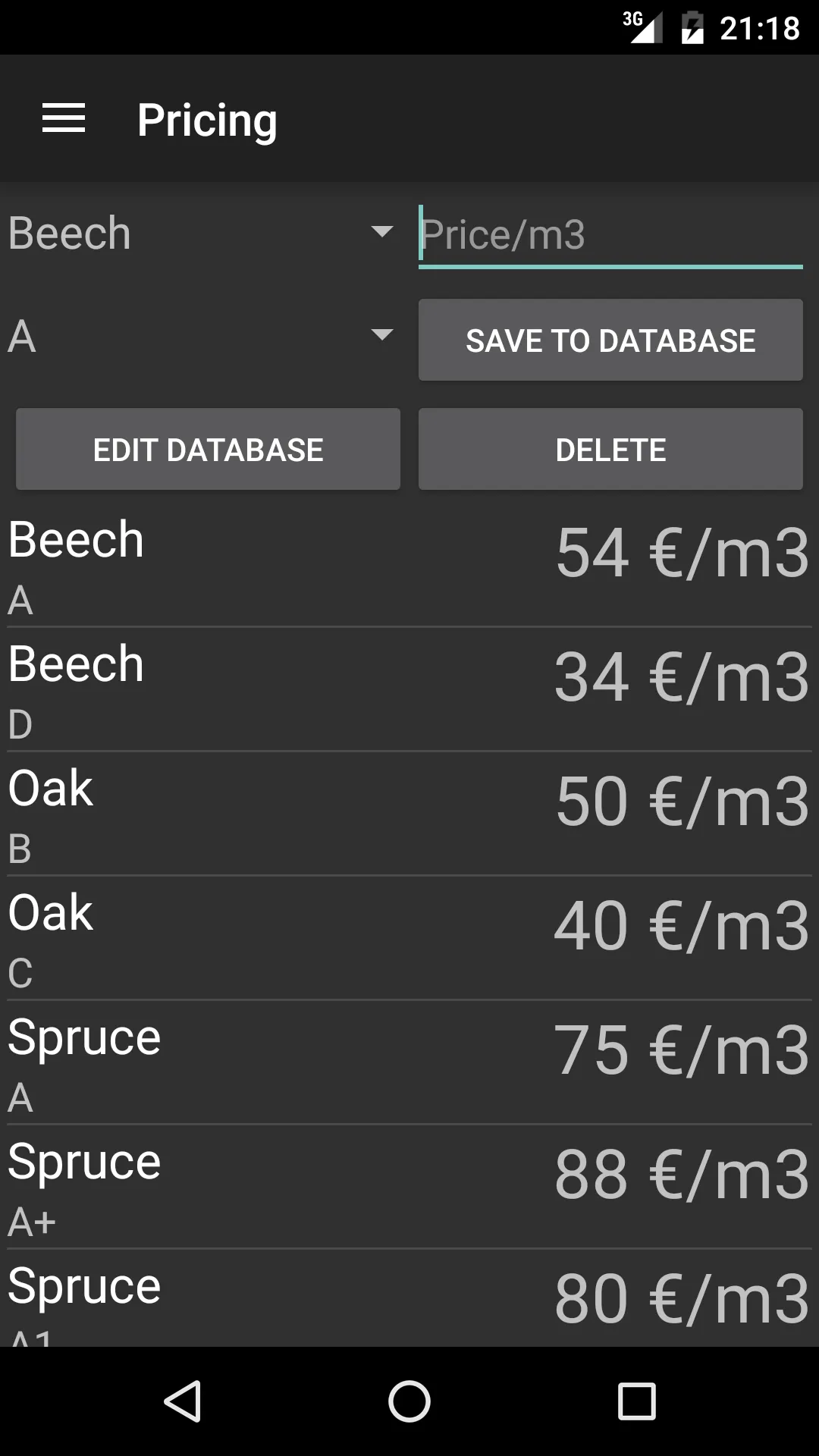Select the Beech grade A 54 €/m3 entry
The width and height of the screenshot is (819, 1456).
pos(409,566)
